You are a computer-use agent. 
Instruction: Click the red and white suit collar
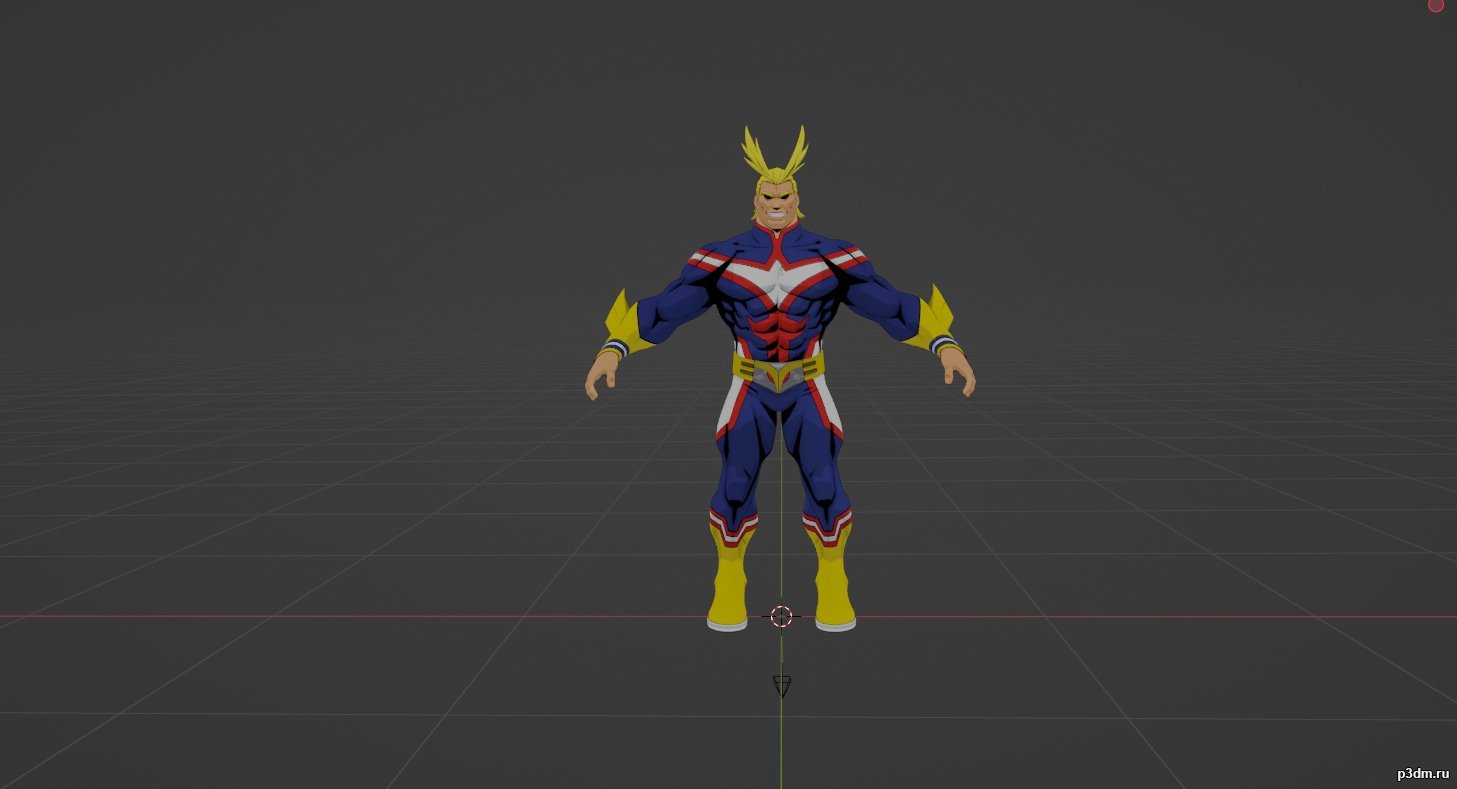coord(779,236)
